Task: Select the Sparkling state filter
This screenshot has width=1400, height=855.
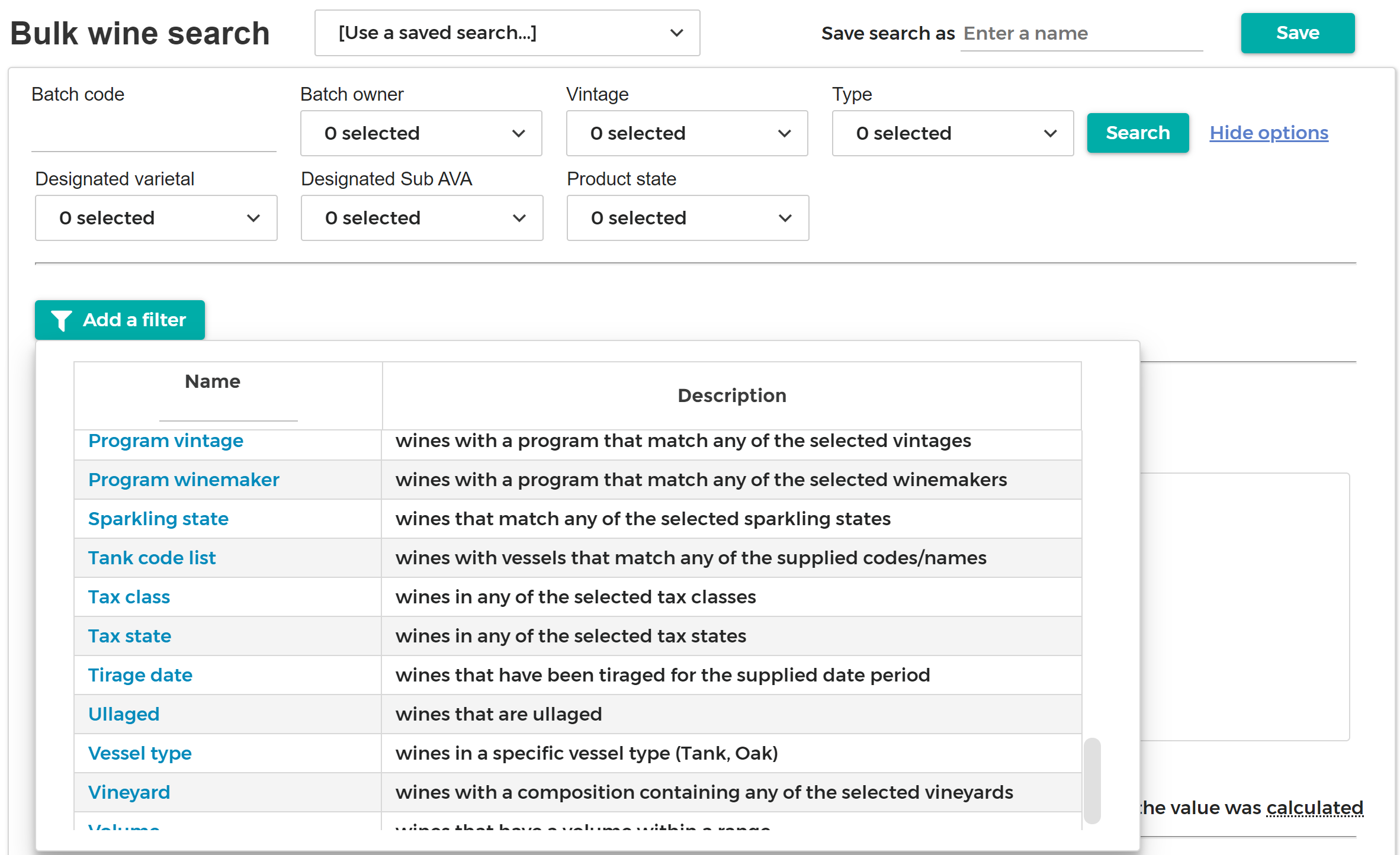Action: point(158,519)
